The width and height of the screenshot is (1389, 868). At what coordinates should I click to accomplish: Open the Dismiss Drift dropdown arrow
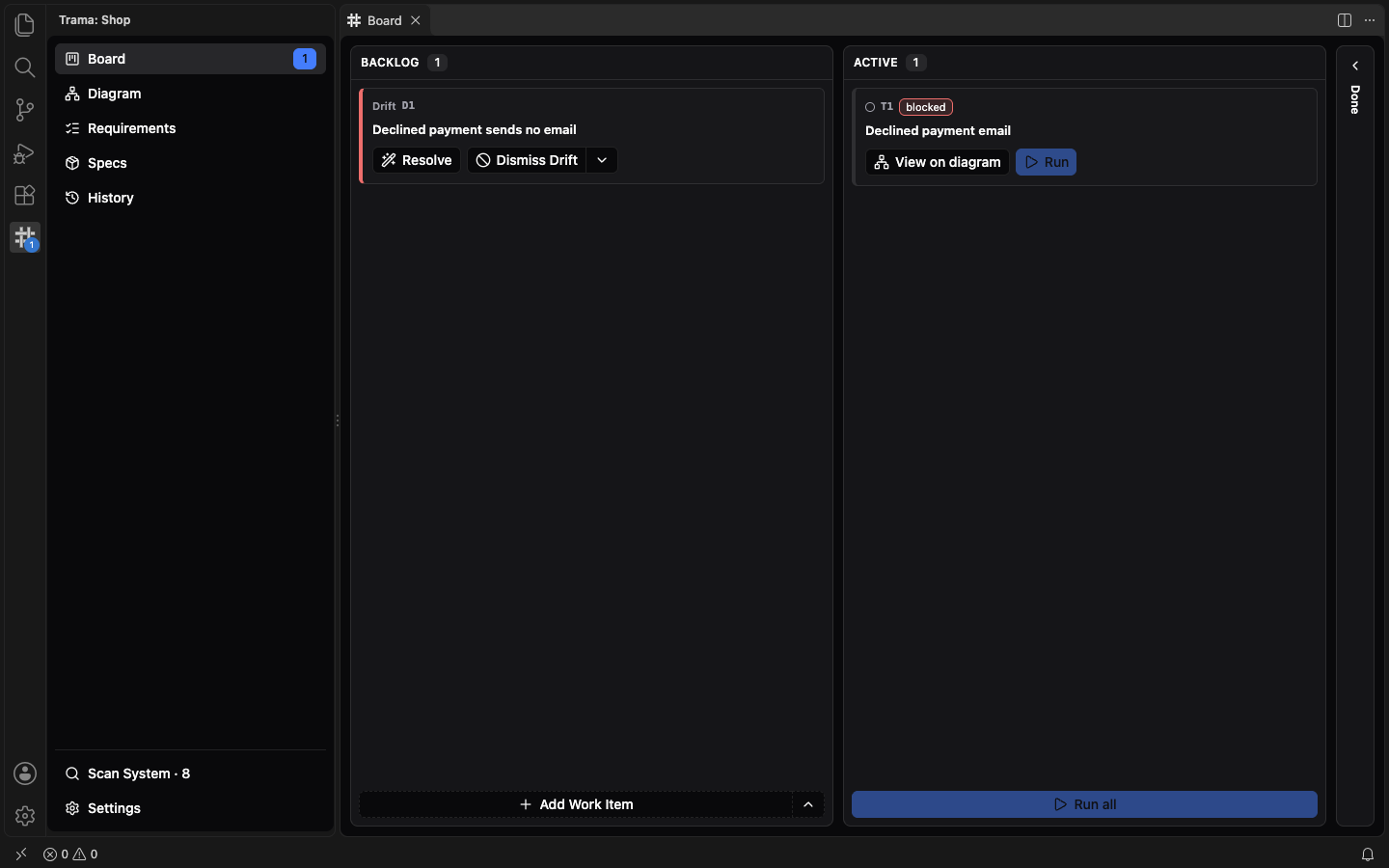click(602, 160)
